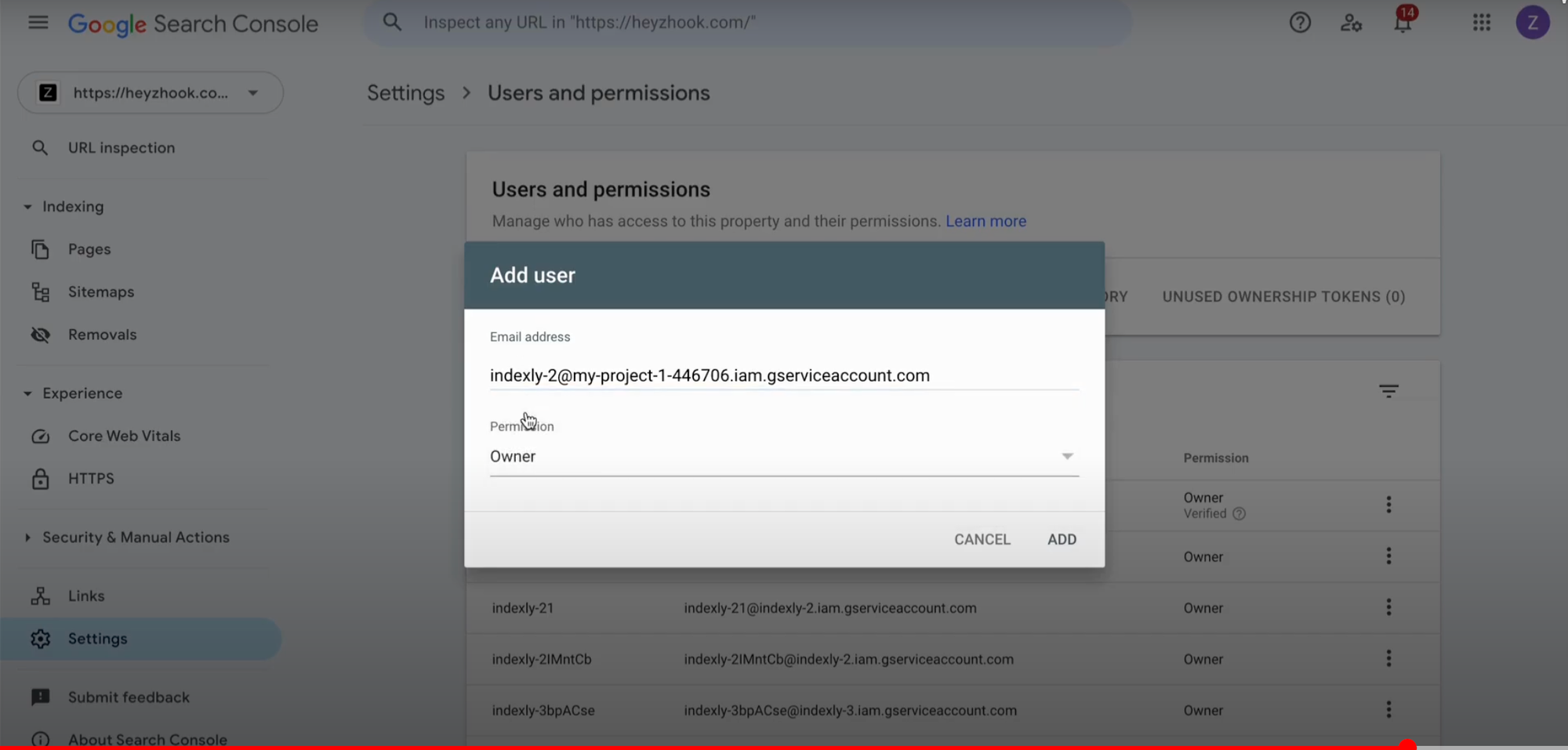Open more options for indexly-3bpACse user
Image resolution: width=1568 pixels, height=750 pixels.
1388,710
